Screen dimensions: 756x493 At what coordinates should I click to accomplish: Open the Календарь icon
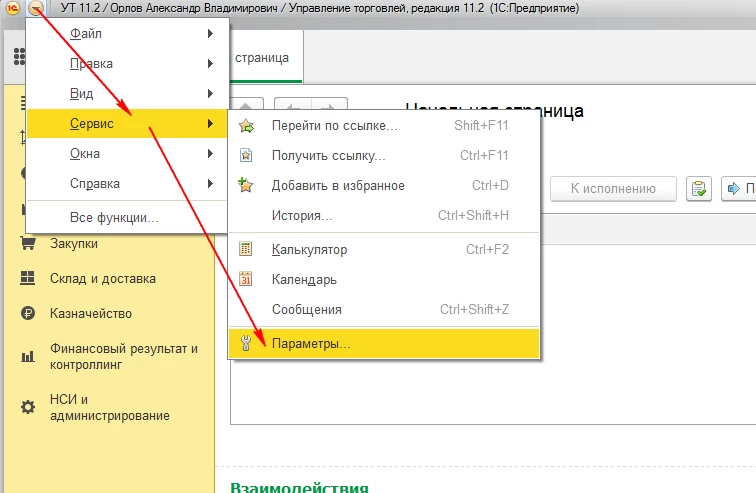(247, 280)
